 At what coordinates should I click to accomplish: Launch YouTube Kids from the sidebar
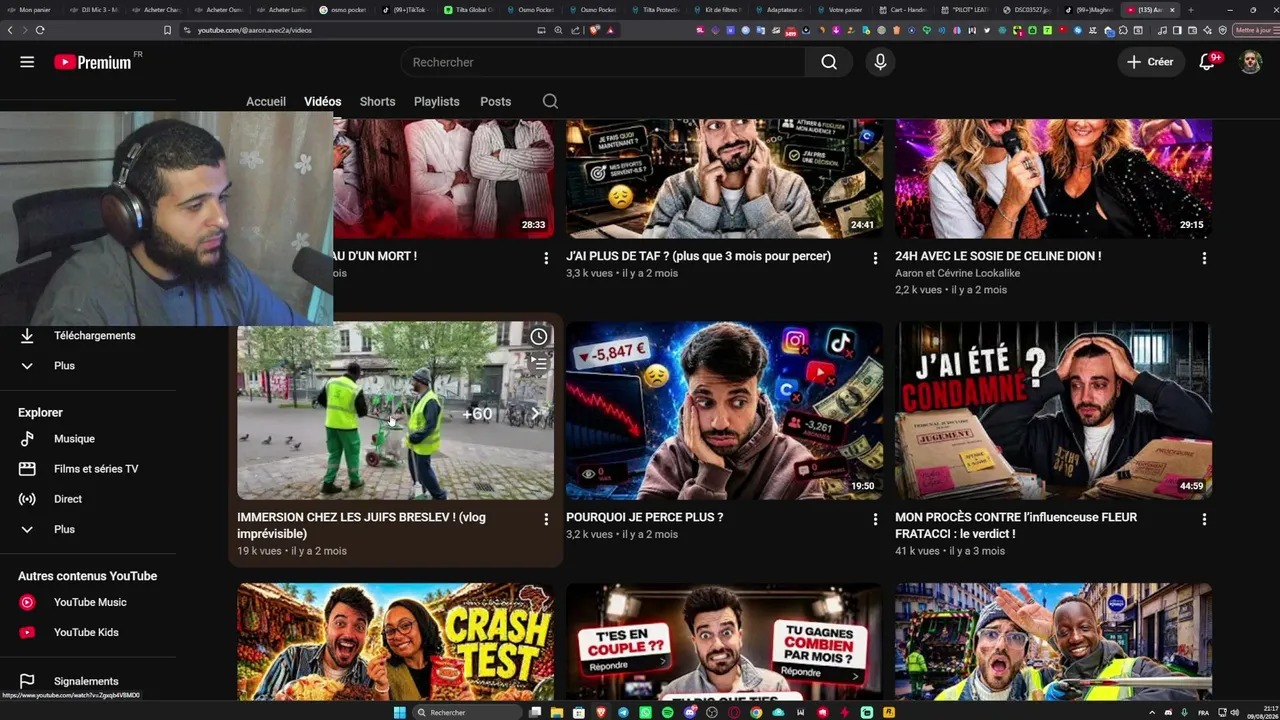pyautogui.click(x=88, y=632)
